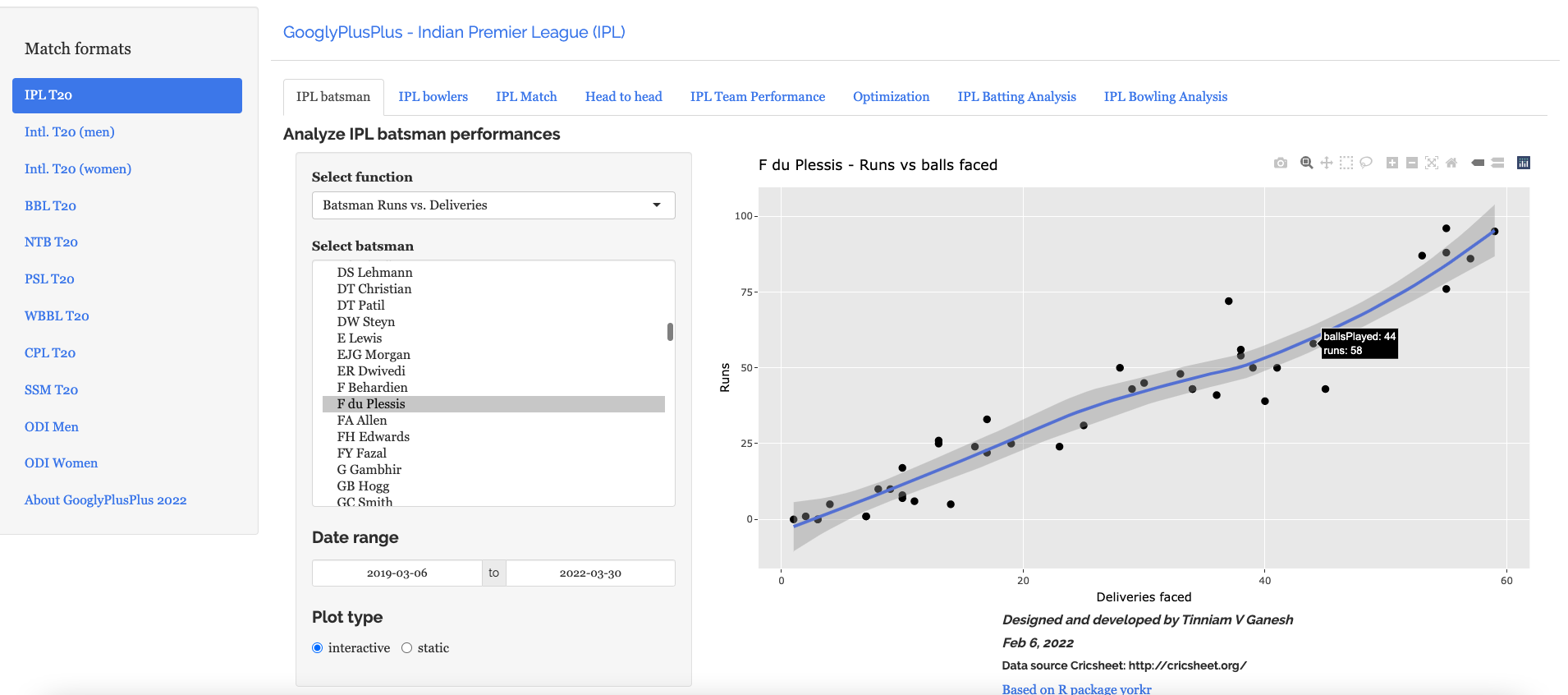This screenshot has width=1568, height=695.
Task: Click the plot Zoom out icon
Action: 1411,163
